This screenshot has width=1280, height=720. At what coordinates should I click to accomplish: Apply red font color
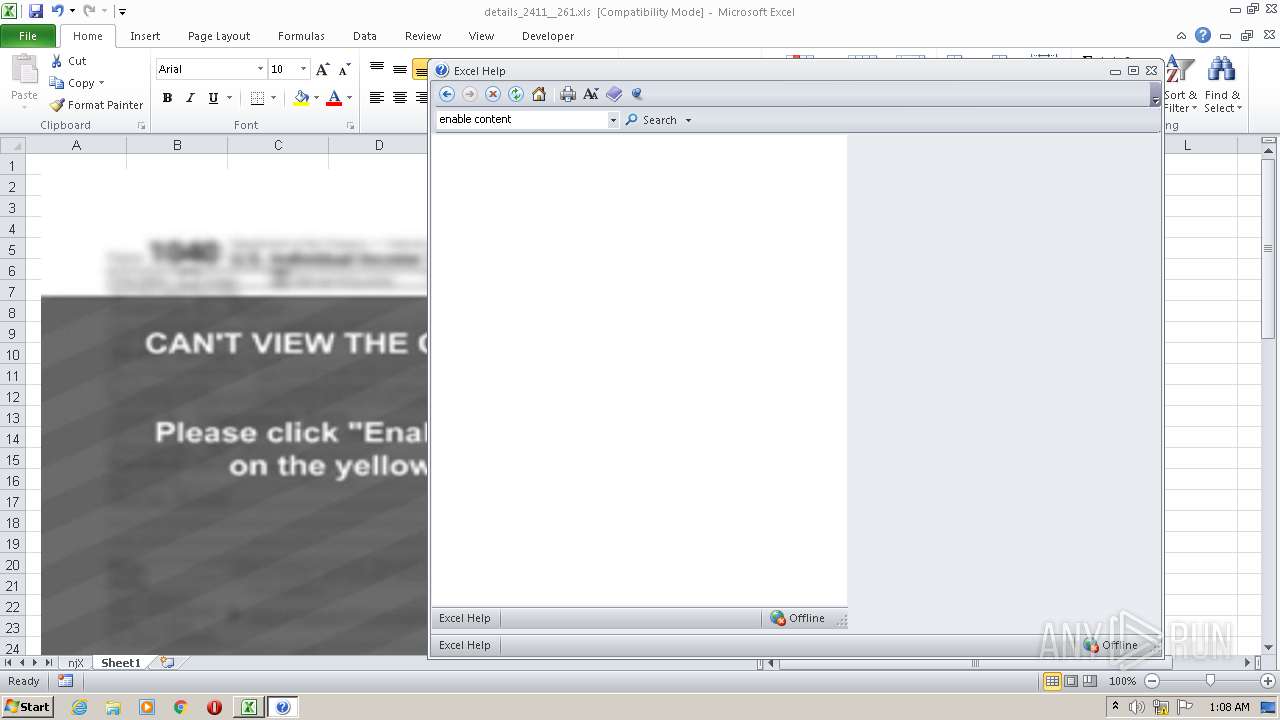coord(334,98)
